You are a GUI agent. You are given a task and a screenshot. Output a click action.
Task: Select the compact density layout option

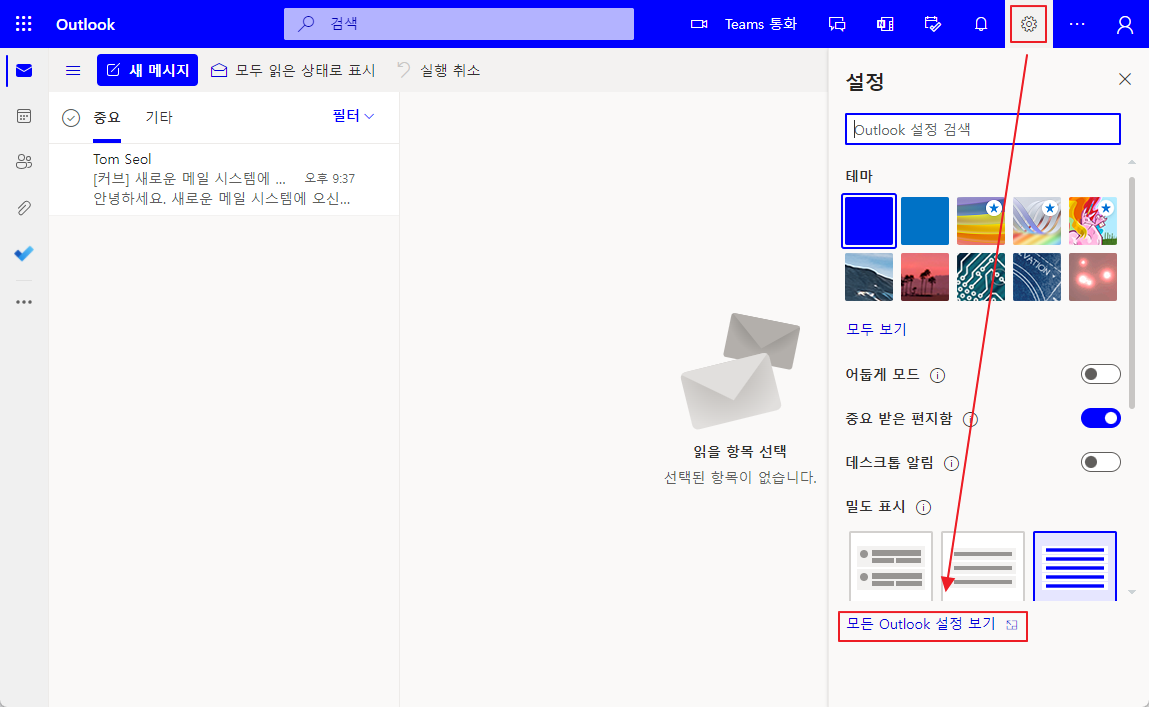pos(1075,566)
